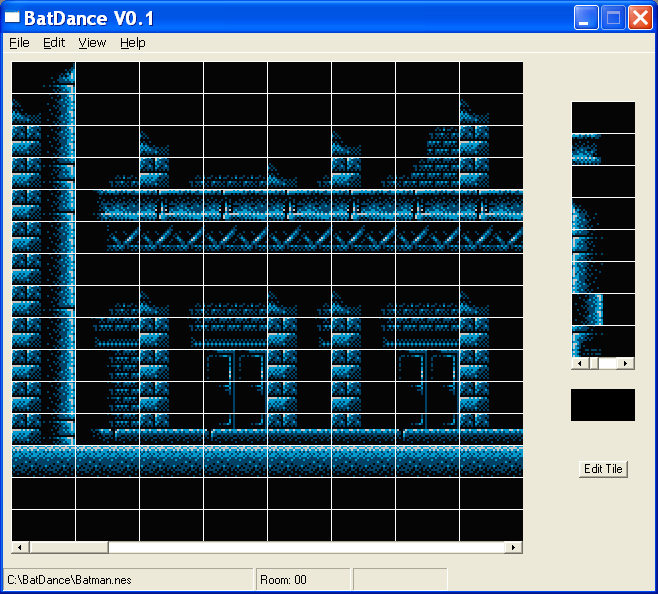This screenshot has width=658, height=594.
Task: Click the BatDance title bar application icon
Action: 13,17
